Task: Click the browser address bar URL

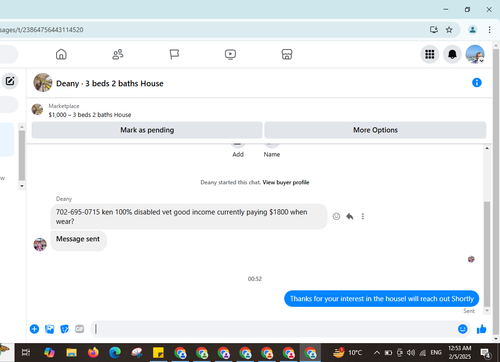Action: (x=42, y=30)
